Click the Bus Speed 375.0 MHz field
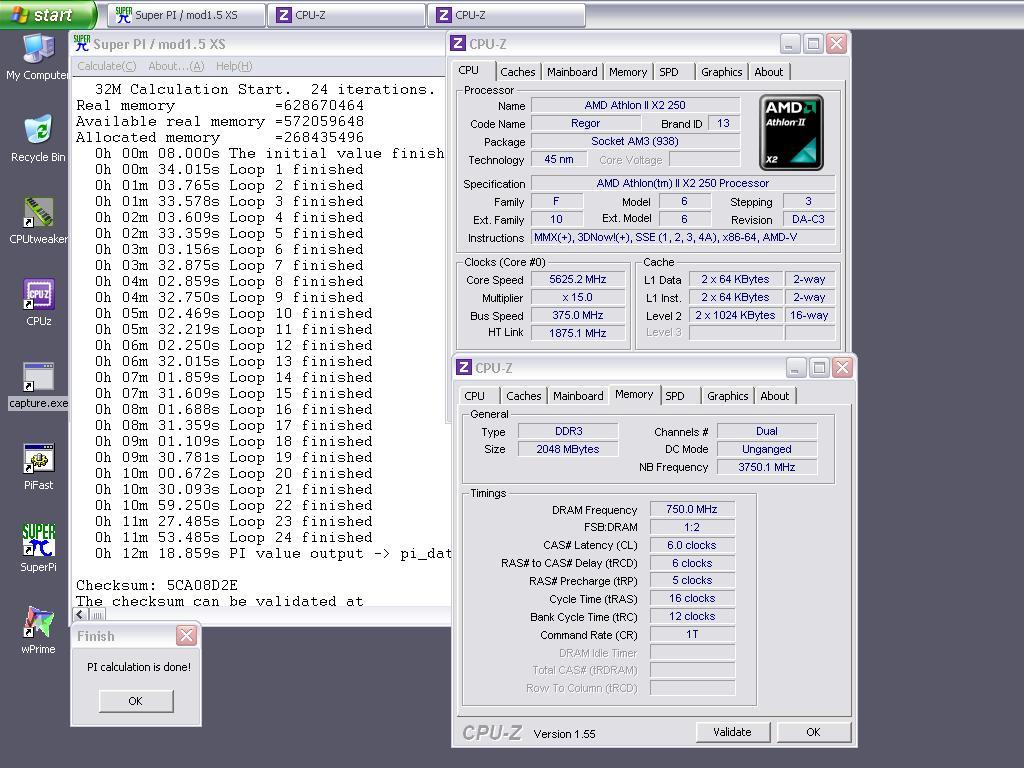This screenshot has height=768, width=1024. (578, 315)
